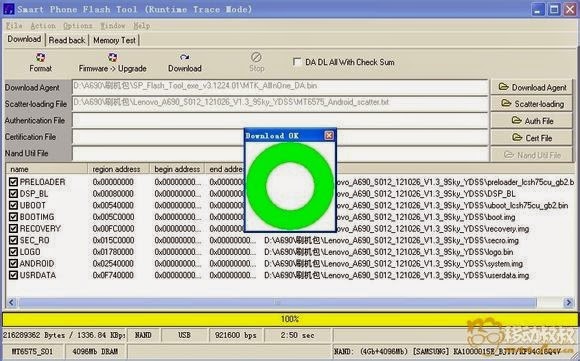Uncheck the PRELOADER partition checkbox
This screenshot has width=580, height=361.
(x=14, y=182)
